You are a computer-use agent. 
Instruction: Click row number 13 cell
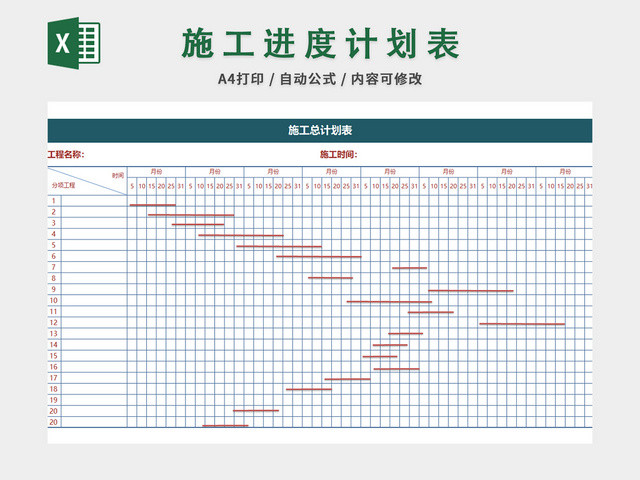coord(54,333)
